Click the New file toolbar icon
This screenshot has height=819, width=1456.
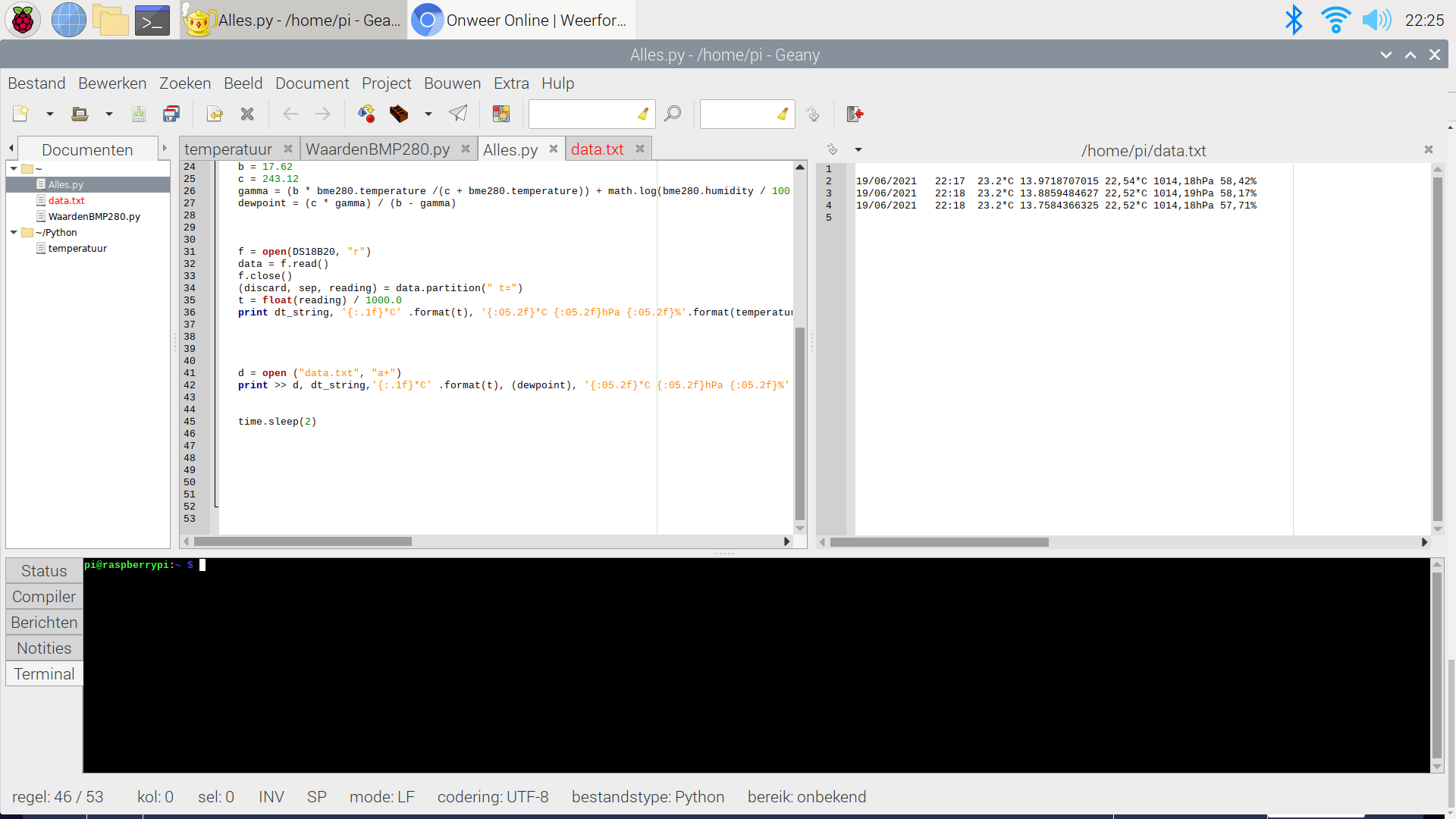(20, 114)
